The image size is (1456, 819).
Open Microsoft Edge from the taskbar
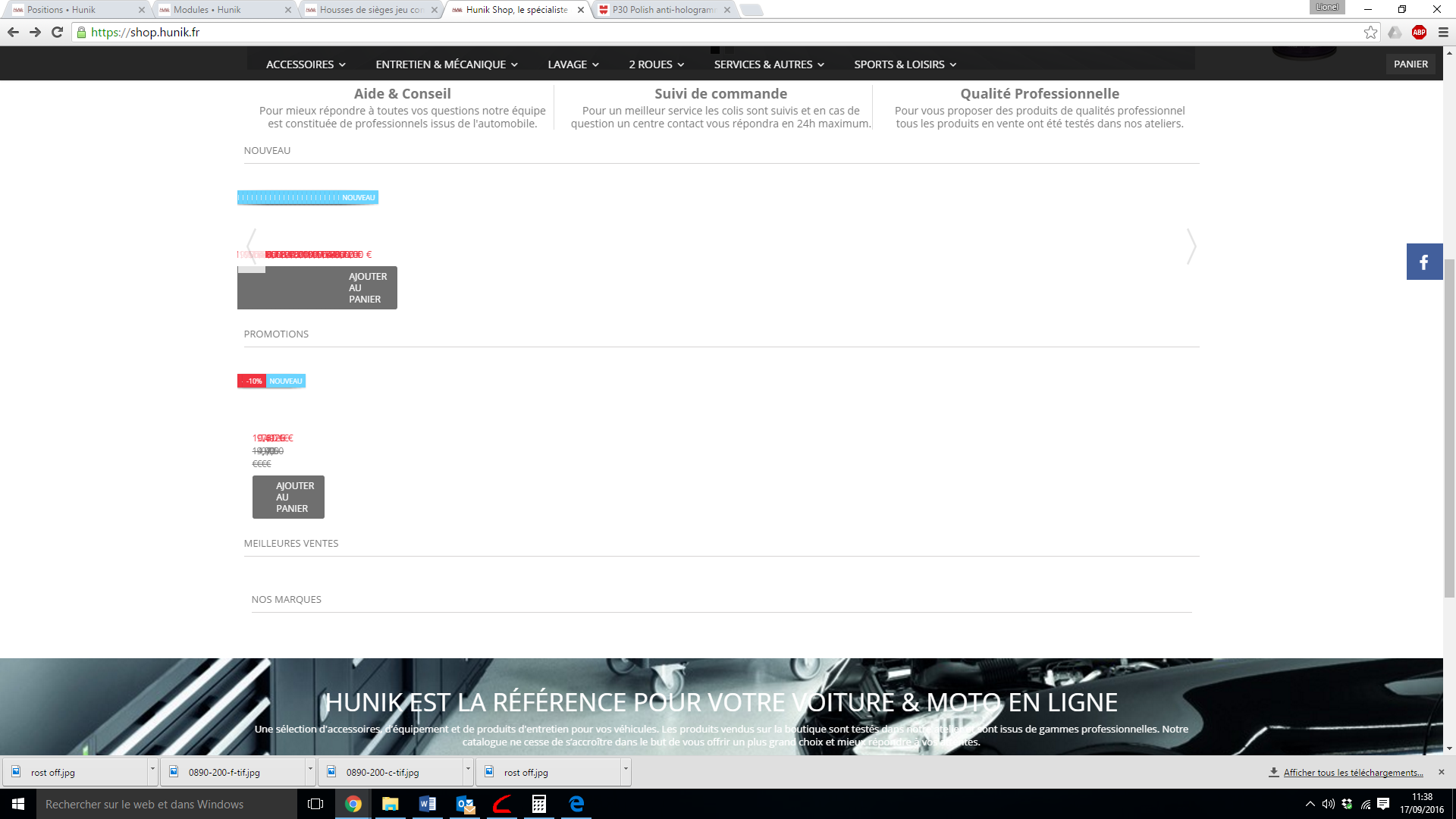click(x=576, y=804)
